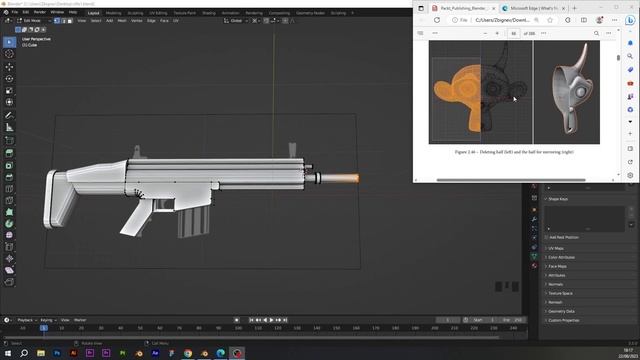Select the Loop Cut tool

click(x=9, y=189)
